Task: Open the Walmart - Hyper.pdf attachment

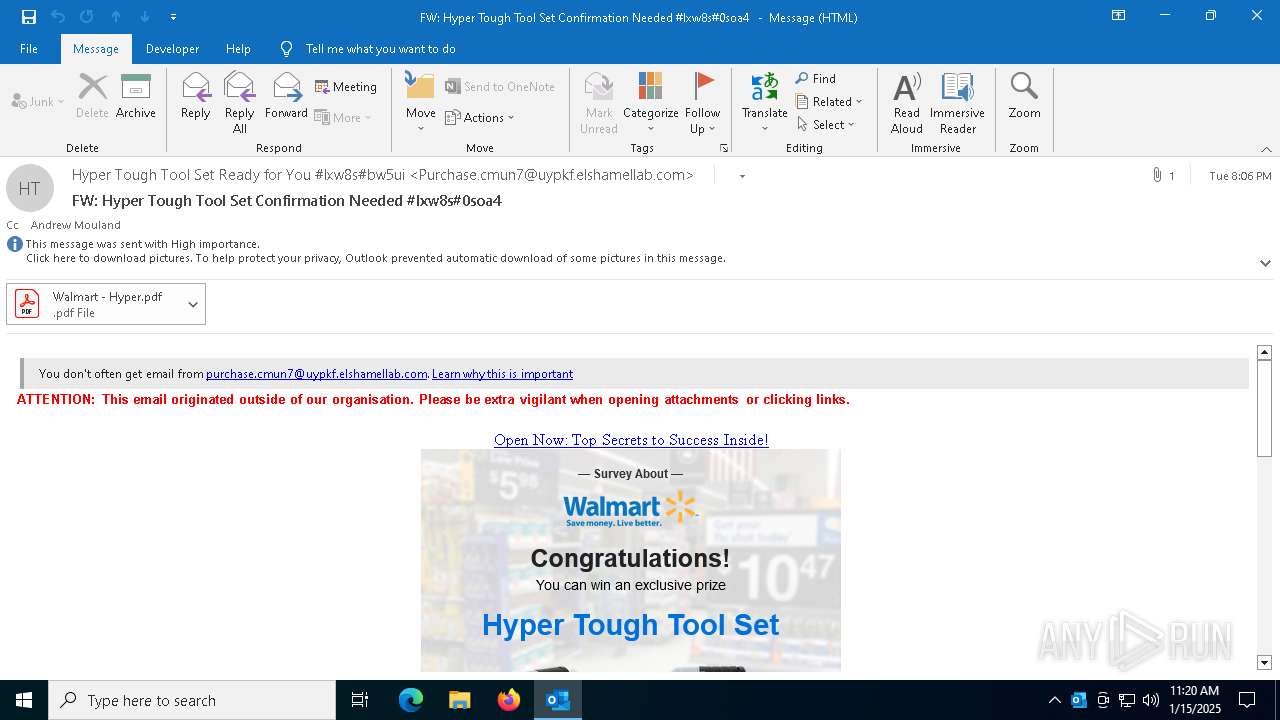Action: 95,304
